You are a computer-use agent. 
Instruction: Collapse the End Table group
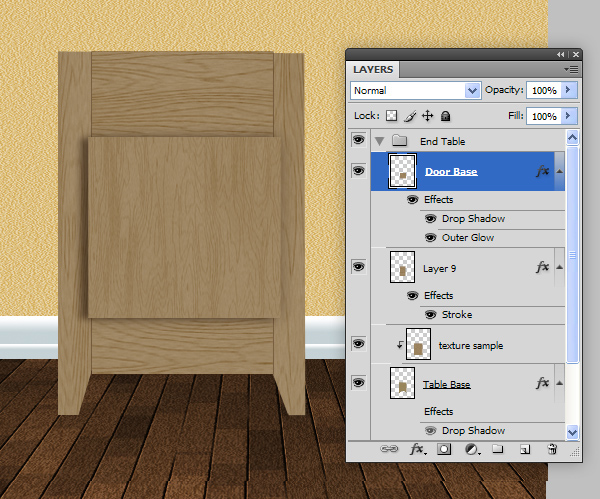click(x=380, y=141)
